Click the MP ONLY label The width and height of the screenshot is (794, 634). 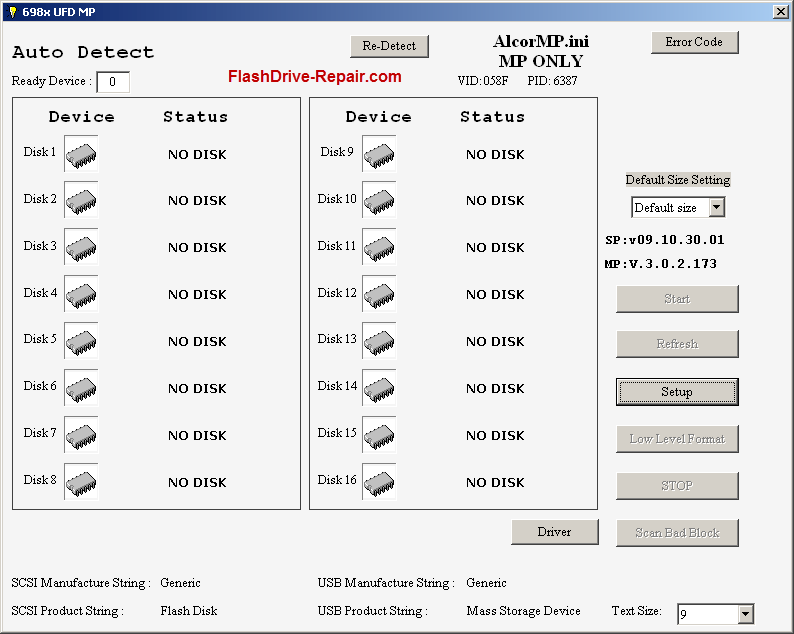tap(541, 61)
